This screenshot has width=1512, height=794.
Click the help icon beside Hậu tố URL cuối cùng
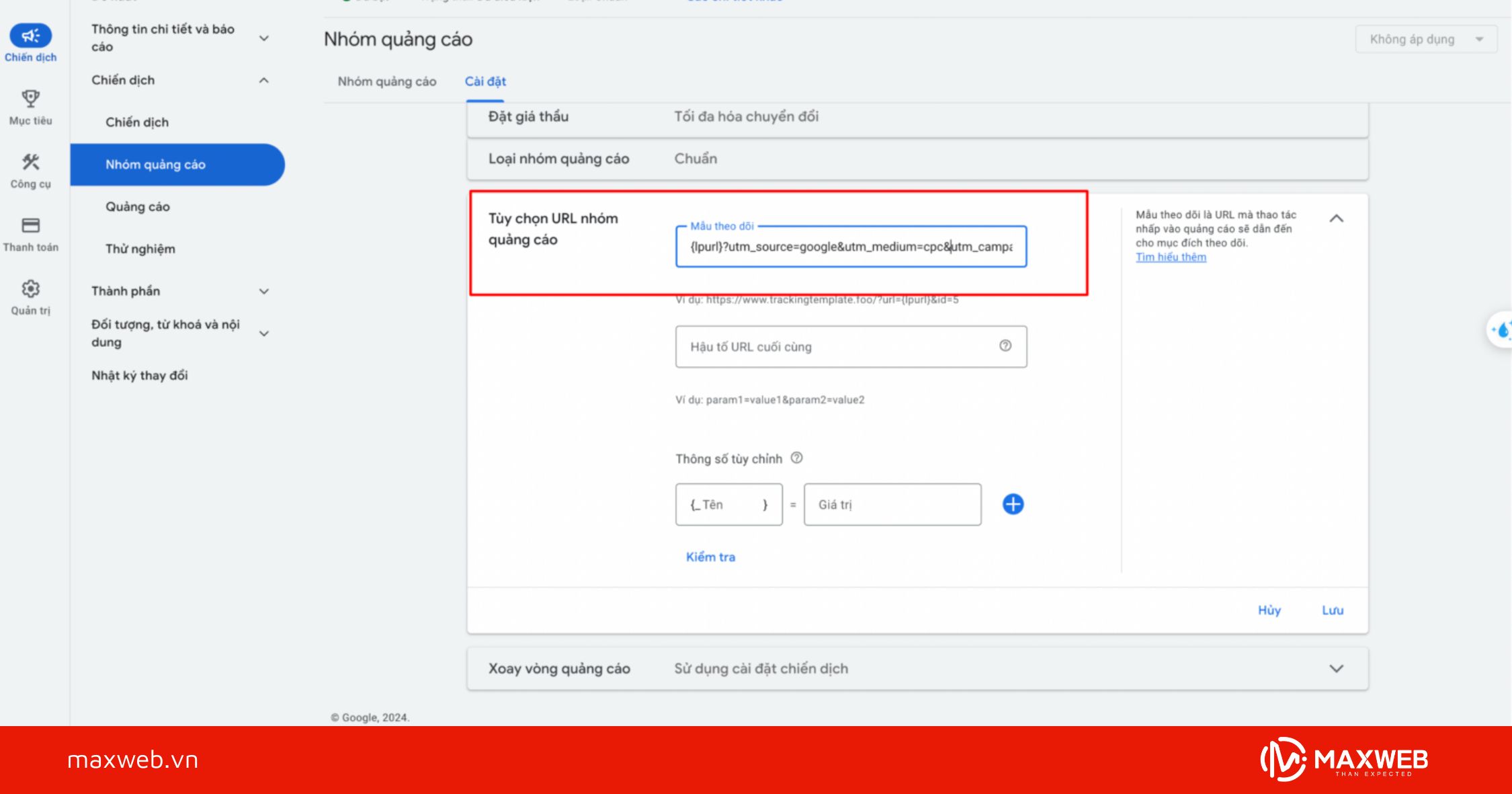1005,347
